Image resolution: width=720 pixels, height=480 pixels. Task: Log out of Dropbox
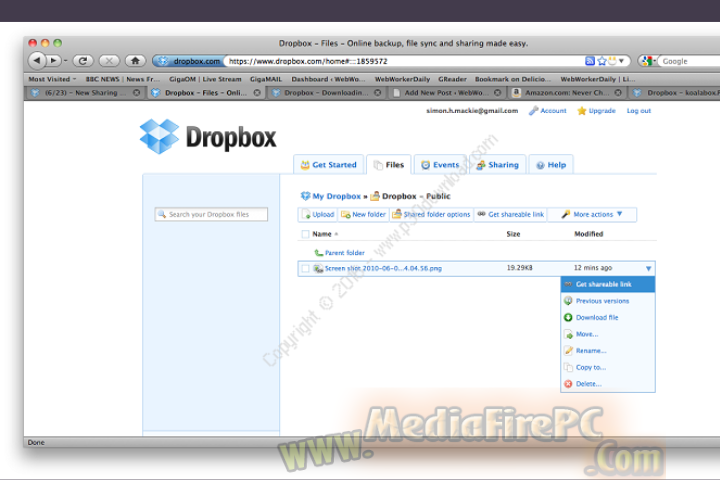pyautogui.click(x=639, y=111)
